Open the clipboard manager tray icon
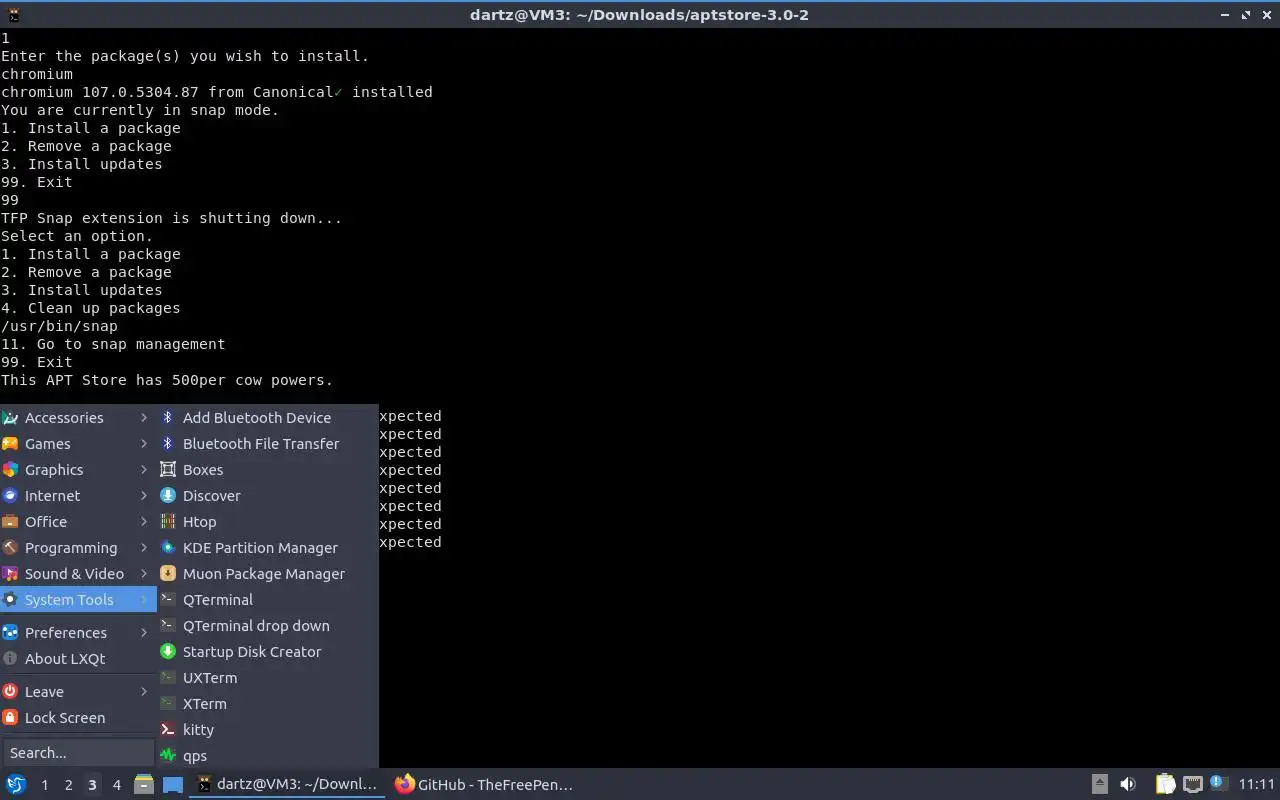 (1165, 784)
